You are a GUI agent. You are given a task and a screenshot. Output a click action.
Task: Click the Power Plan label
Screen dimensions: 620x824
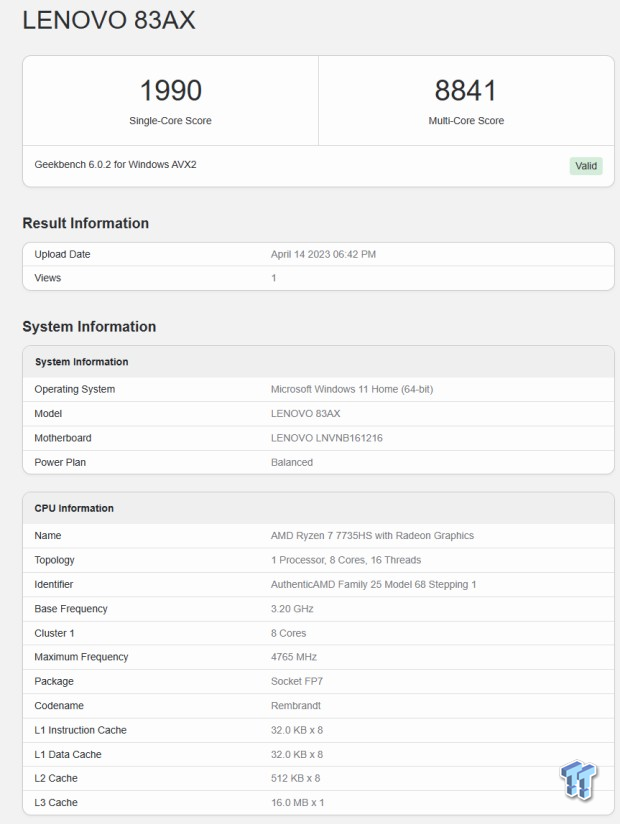pos(60,462)
